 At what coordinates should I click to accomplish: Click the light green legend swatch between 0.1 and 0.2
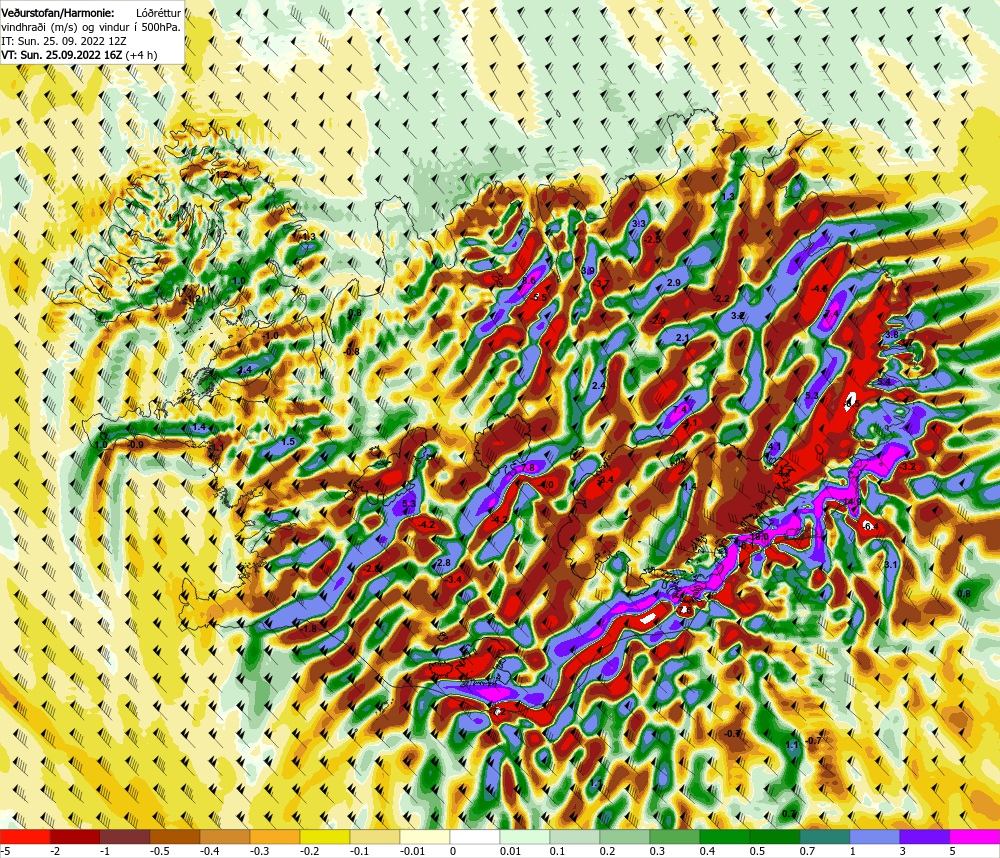click(x=575, y=836)
